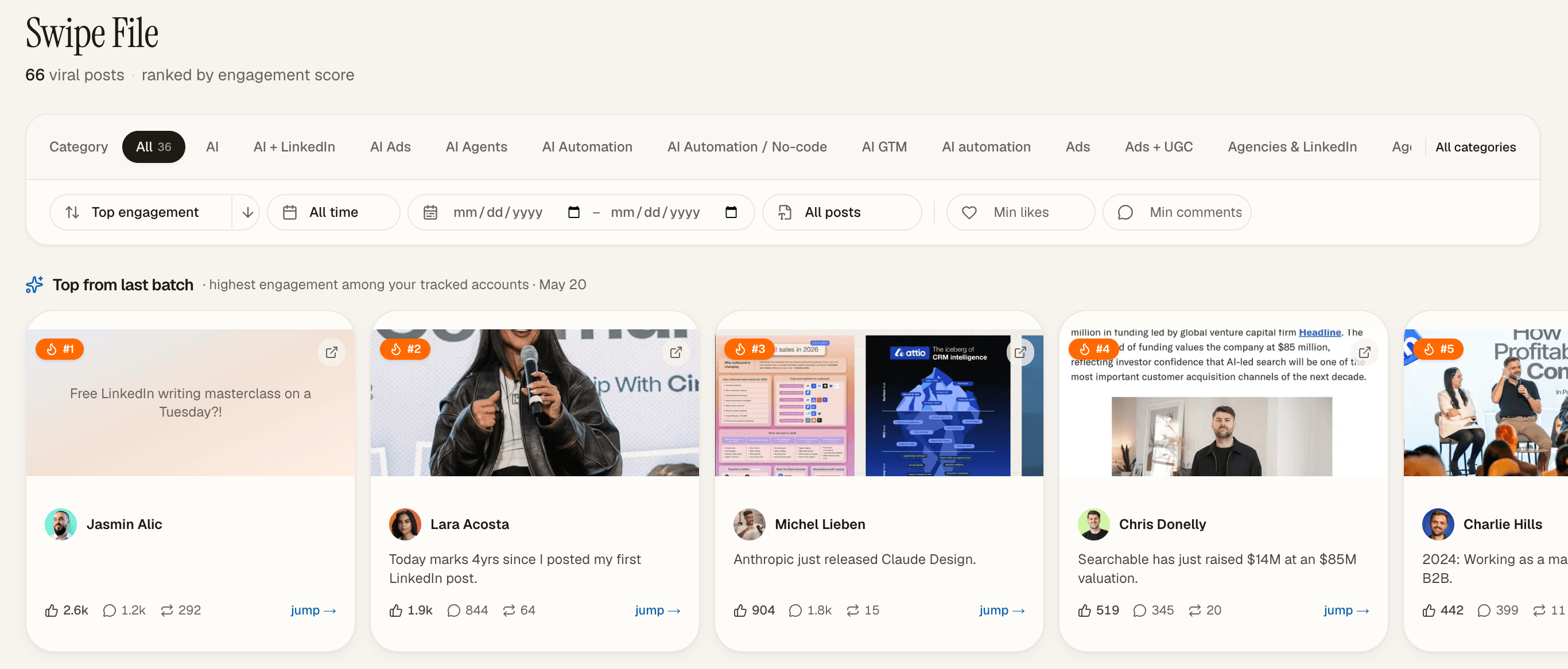Click the comments icon showing 1.2k
This screenshot has height=669, width=1568.
pos(109,610)
